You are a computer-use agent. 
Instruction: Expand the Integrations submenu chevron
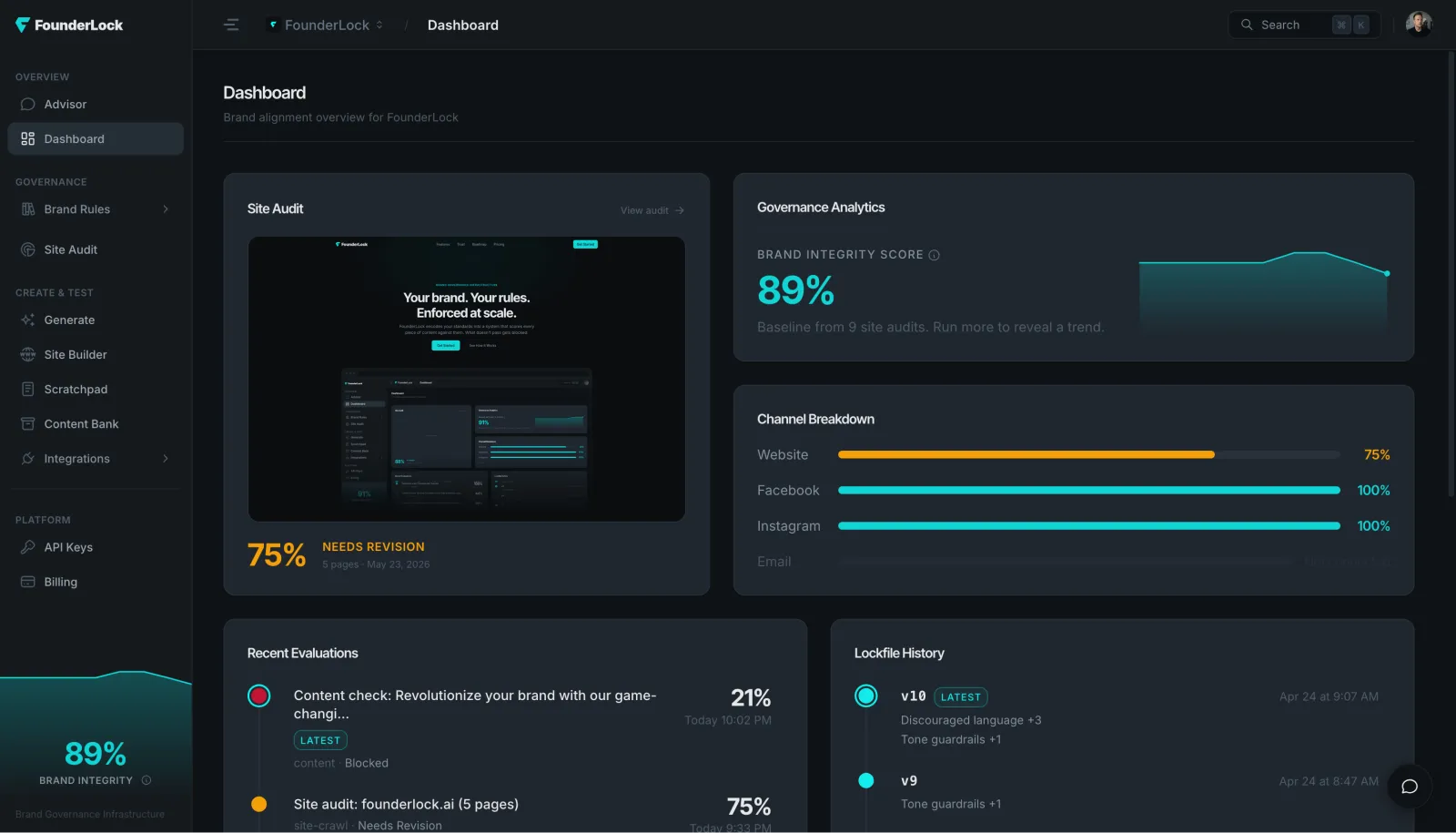[x=166, y=458]
